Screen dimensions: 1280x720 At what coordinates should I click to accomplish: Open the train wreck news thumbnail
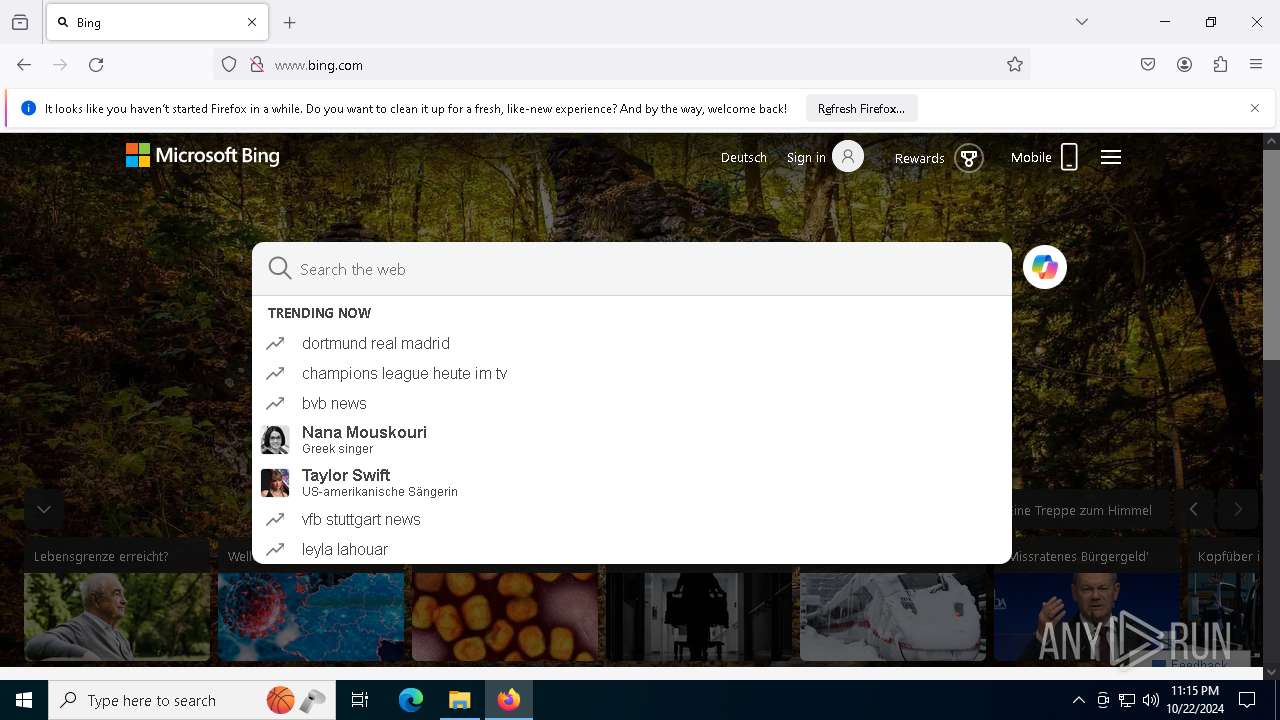click(x=893, y=616)
